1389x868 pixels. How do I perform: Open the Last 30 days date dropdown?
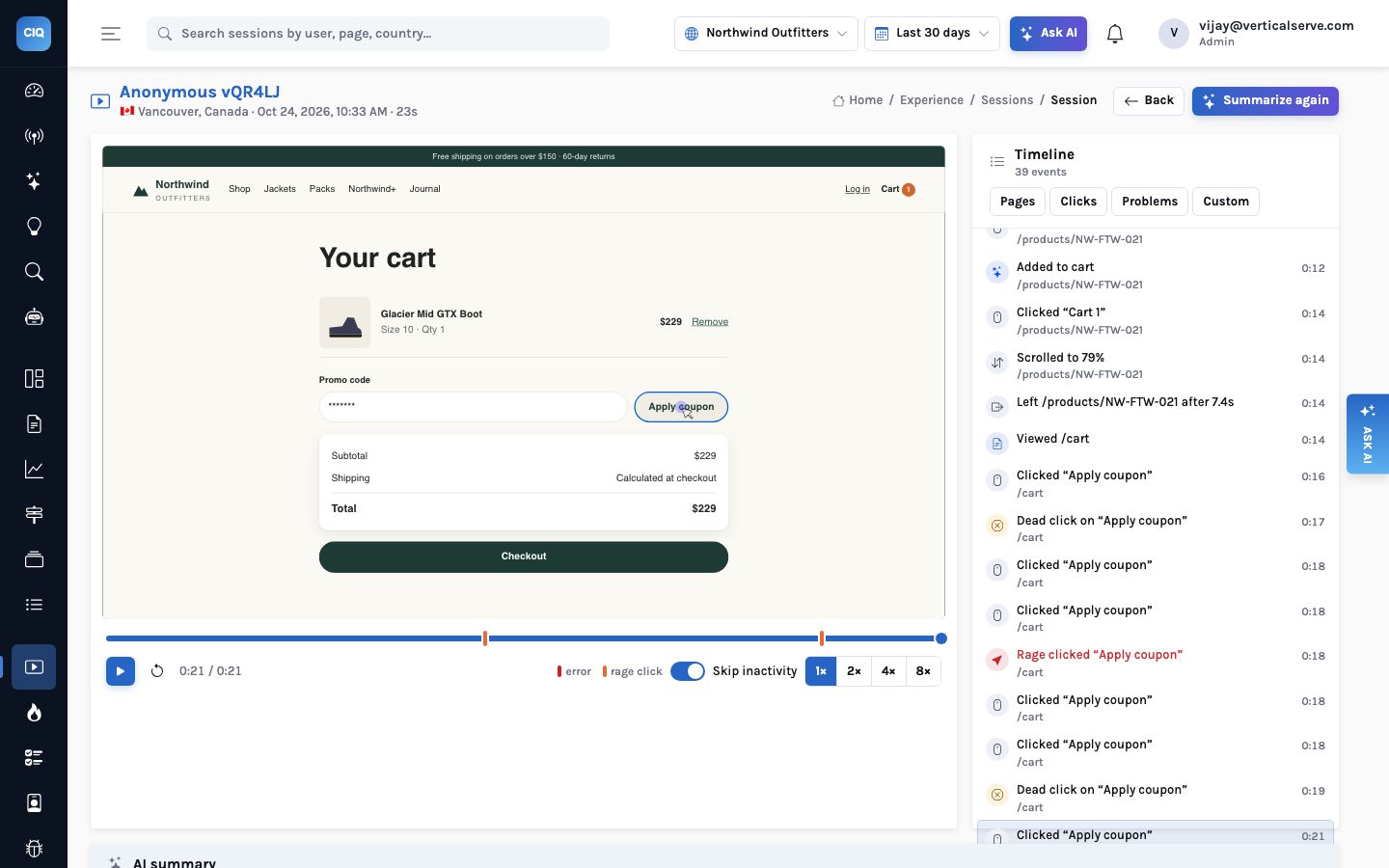(932, 34)
